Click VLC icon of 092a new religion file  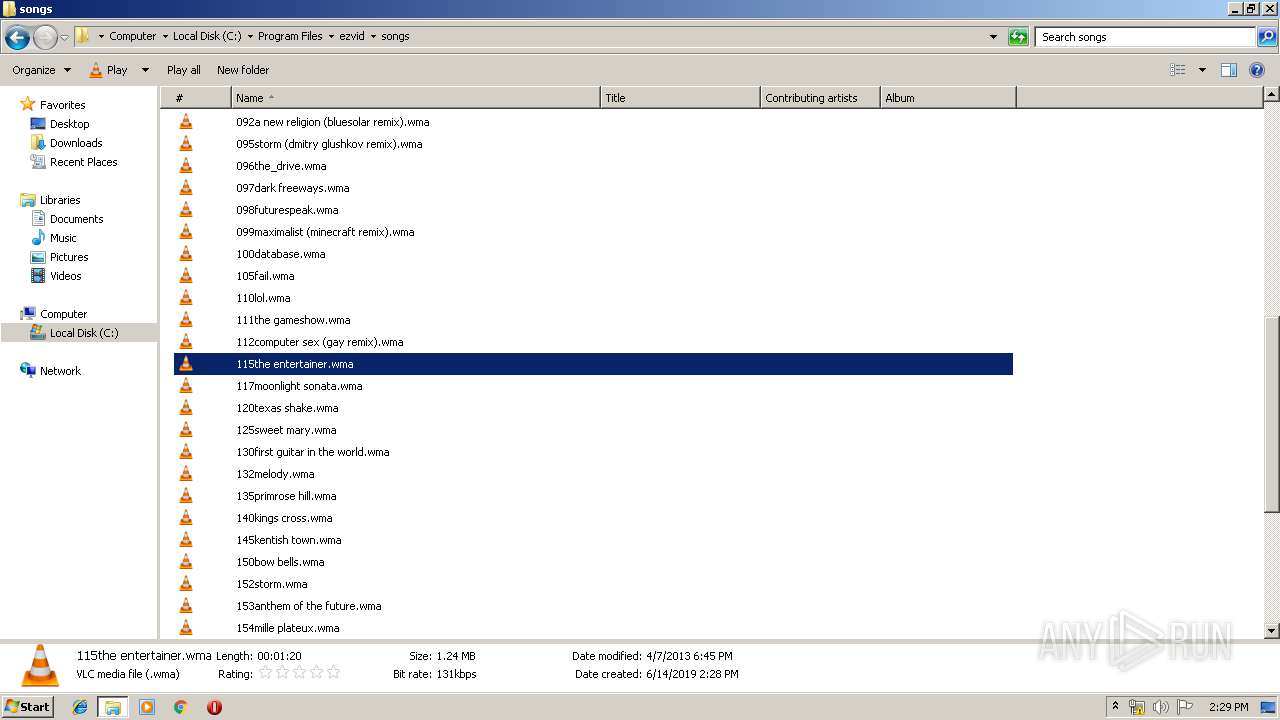(x=186, y=122)
